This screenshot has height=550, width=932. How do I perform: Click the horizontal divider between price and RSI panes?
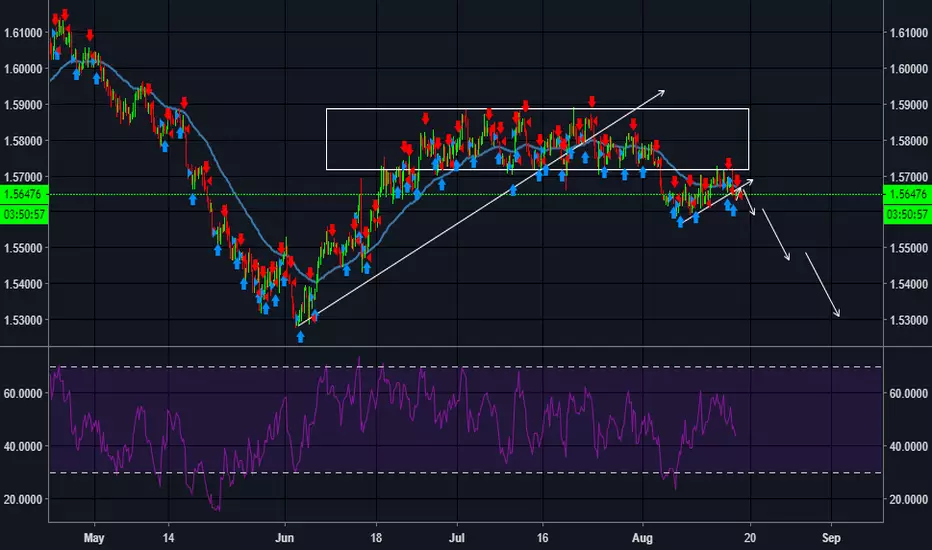pyautogui.click(x=466, y=346)
